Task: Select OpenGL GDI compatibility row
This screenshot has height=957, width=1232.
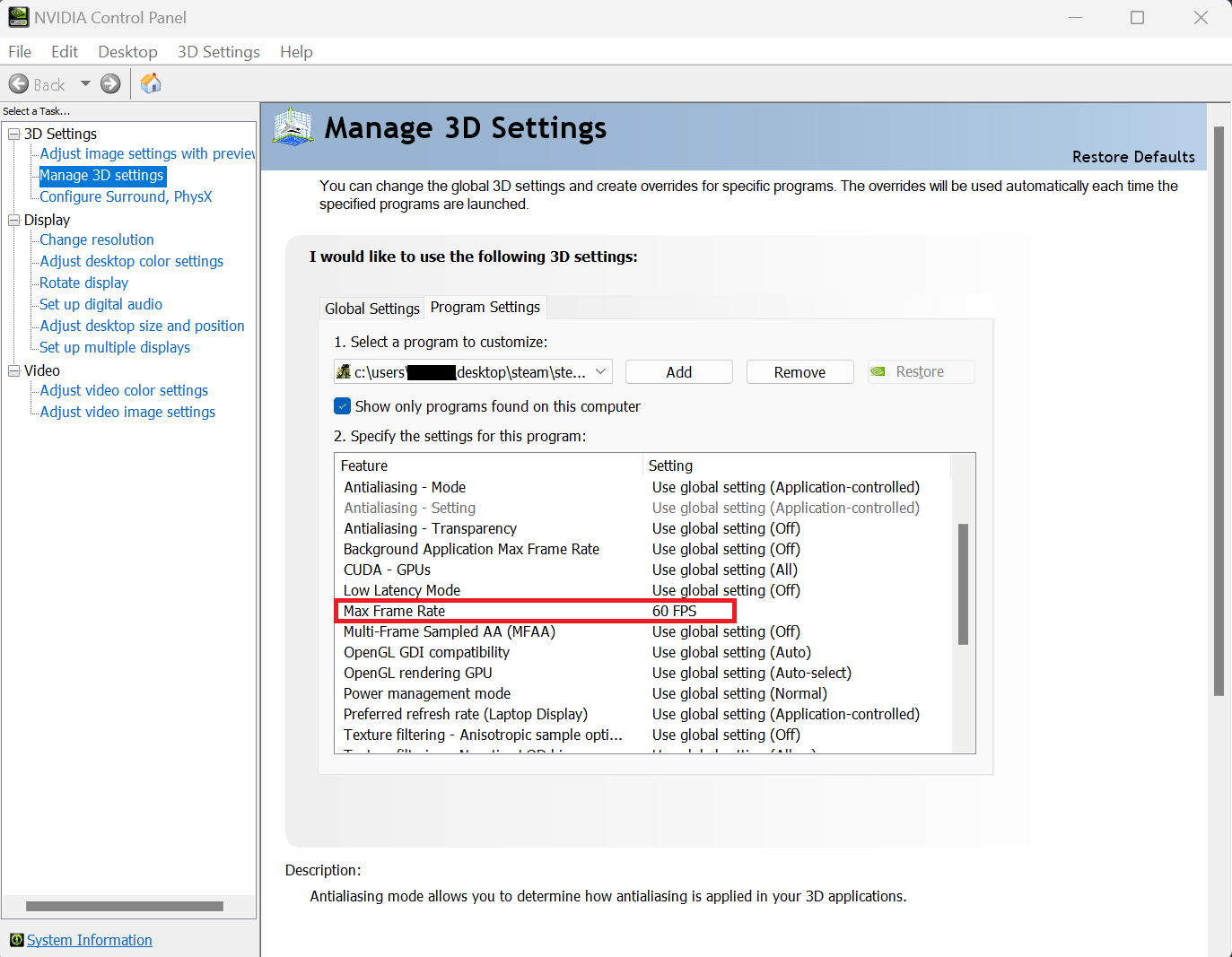Action: pos(642,652)
